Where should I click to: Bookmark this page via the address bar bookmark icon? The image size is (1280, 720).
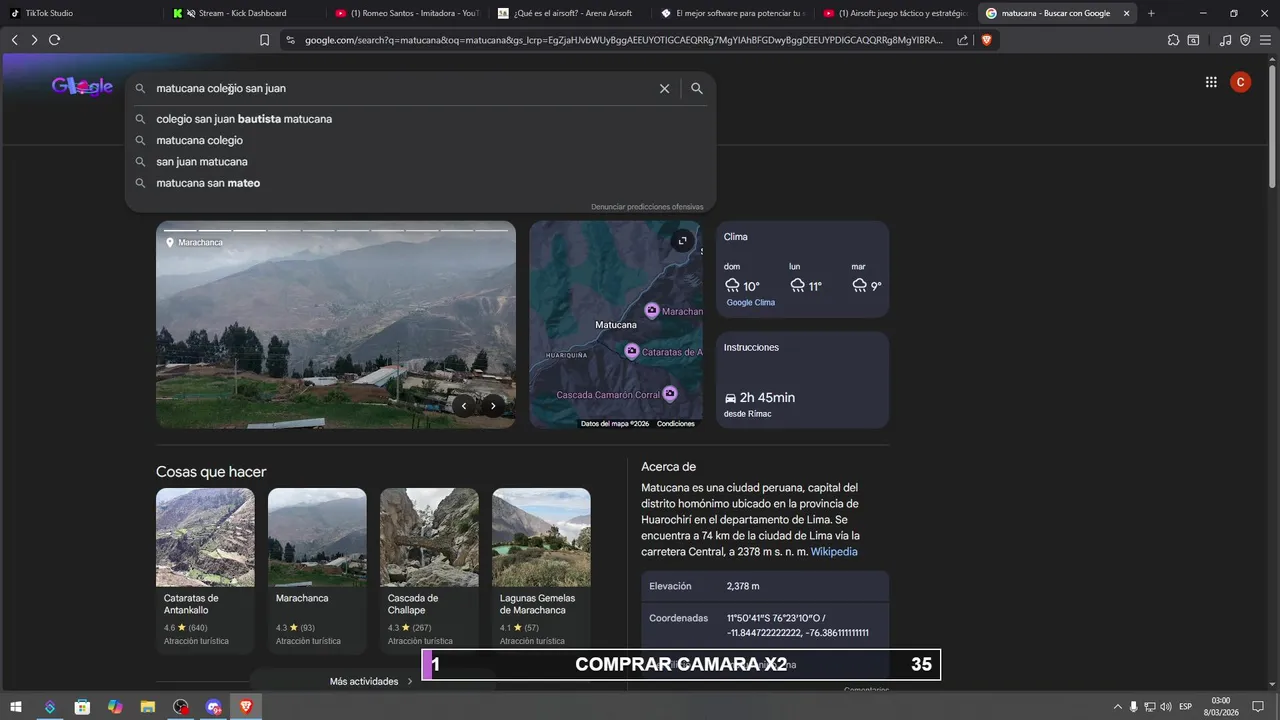click(264, 40)
